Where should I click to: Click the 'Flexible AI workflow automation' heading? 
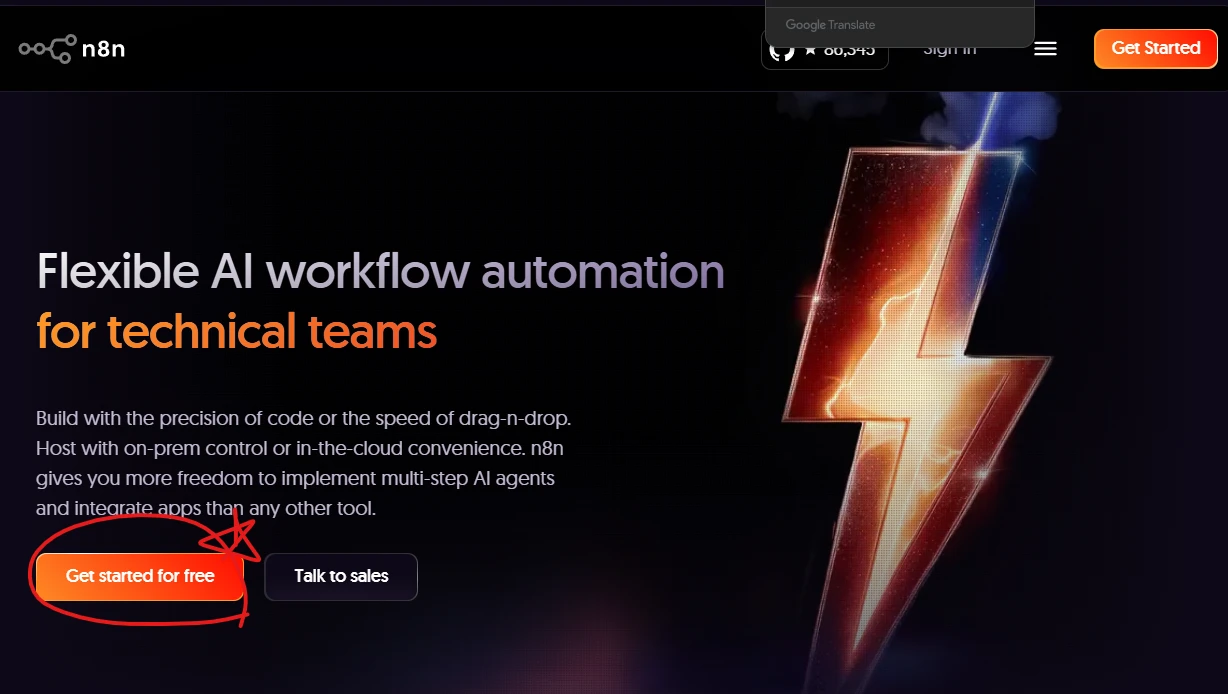pos(380,271)
